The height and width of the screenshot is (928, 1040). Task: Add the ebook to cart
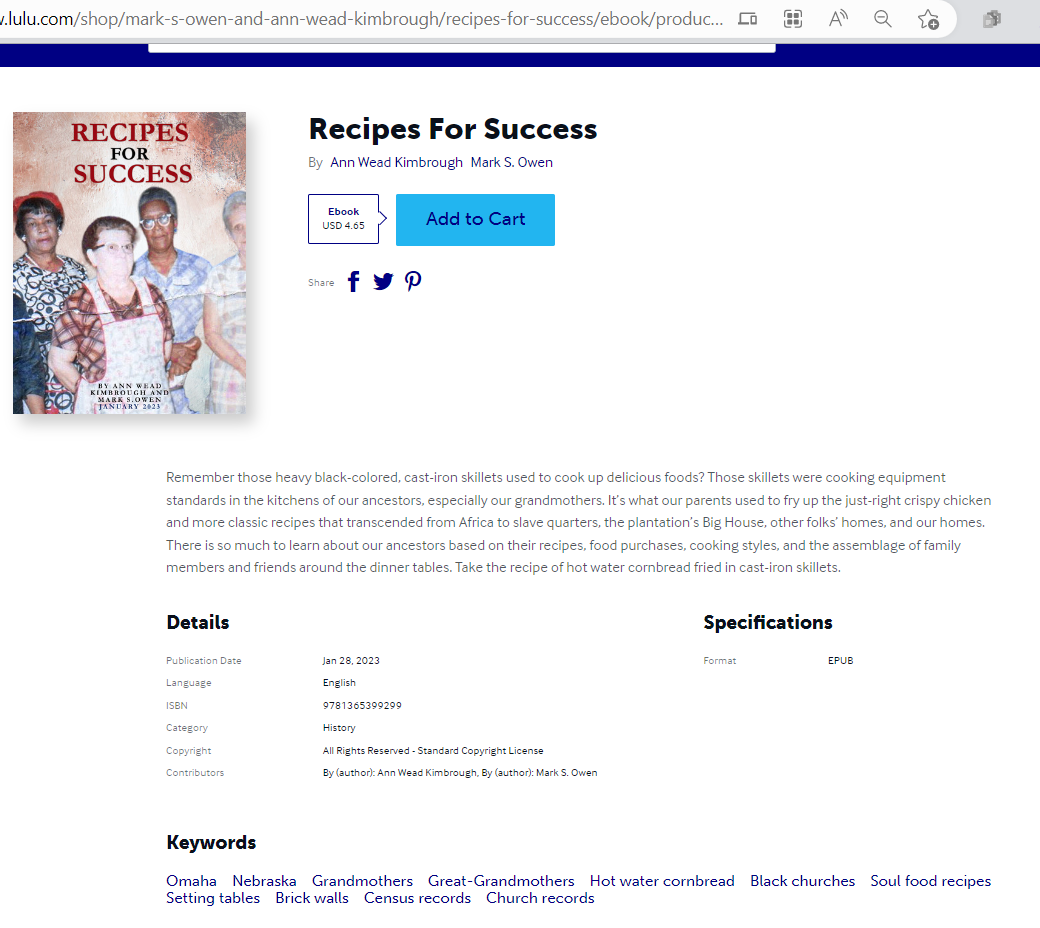click(x=476, y=220)
